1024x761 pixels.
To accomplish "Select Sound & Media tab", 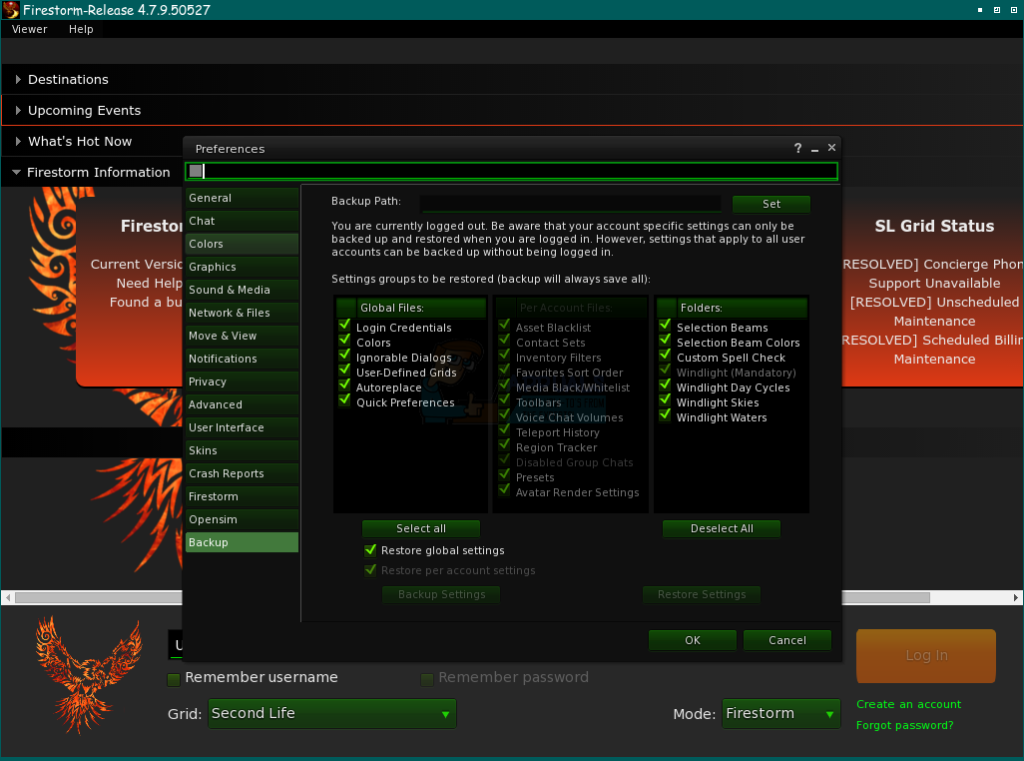I will coord(242,289).
